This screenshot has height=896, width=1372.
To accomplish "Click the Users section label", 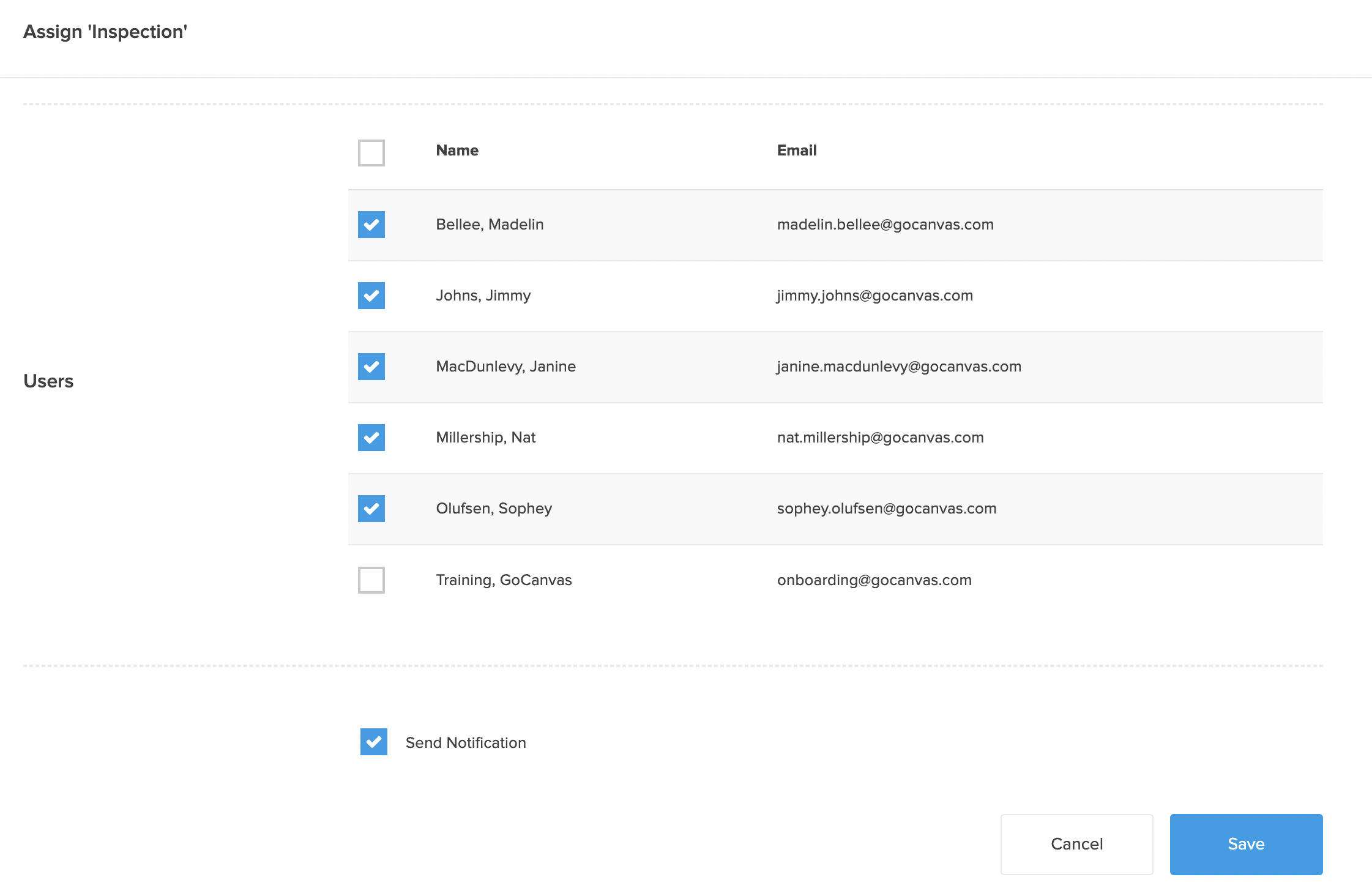I will [48, 381].
